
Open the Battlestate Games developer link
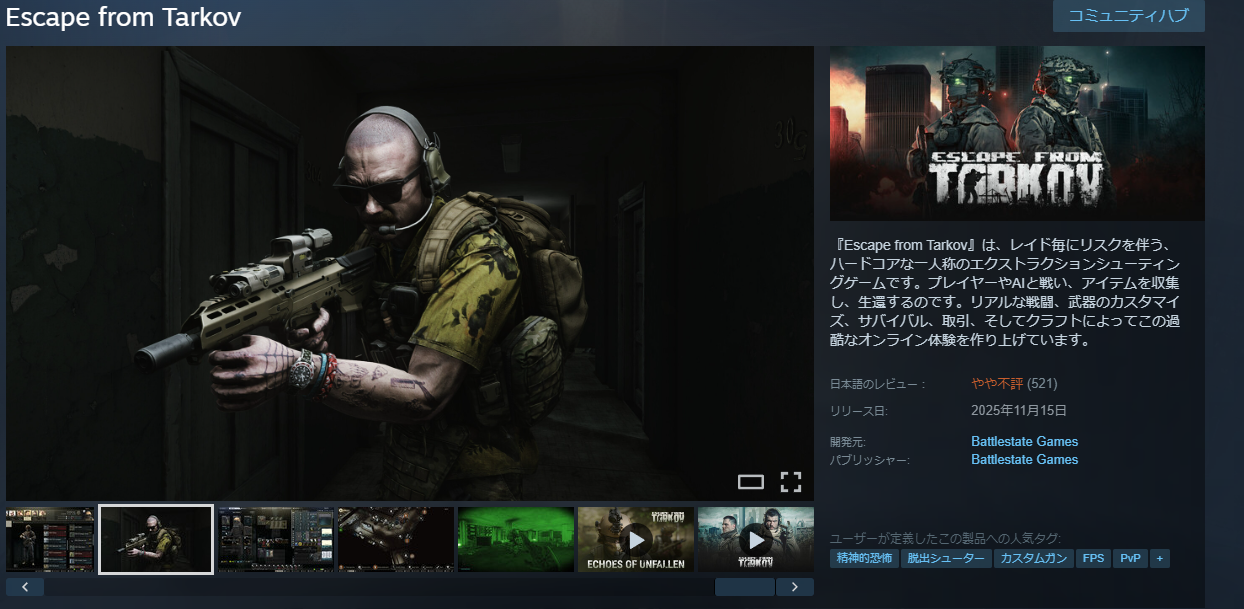pyautogui.click(x=1024, y=441)
